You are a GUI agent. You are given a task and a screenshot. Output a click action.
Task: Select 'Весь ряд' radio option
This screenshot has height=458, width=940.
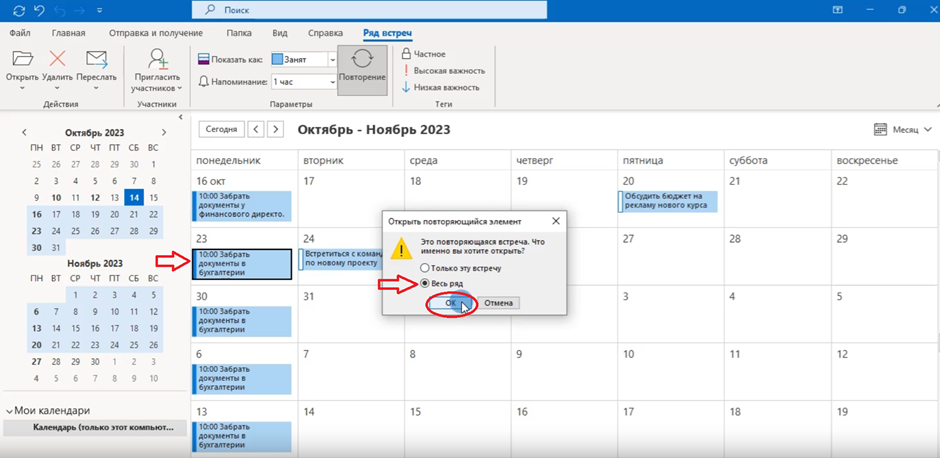point(425,284)
